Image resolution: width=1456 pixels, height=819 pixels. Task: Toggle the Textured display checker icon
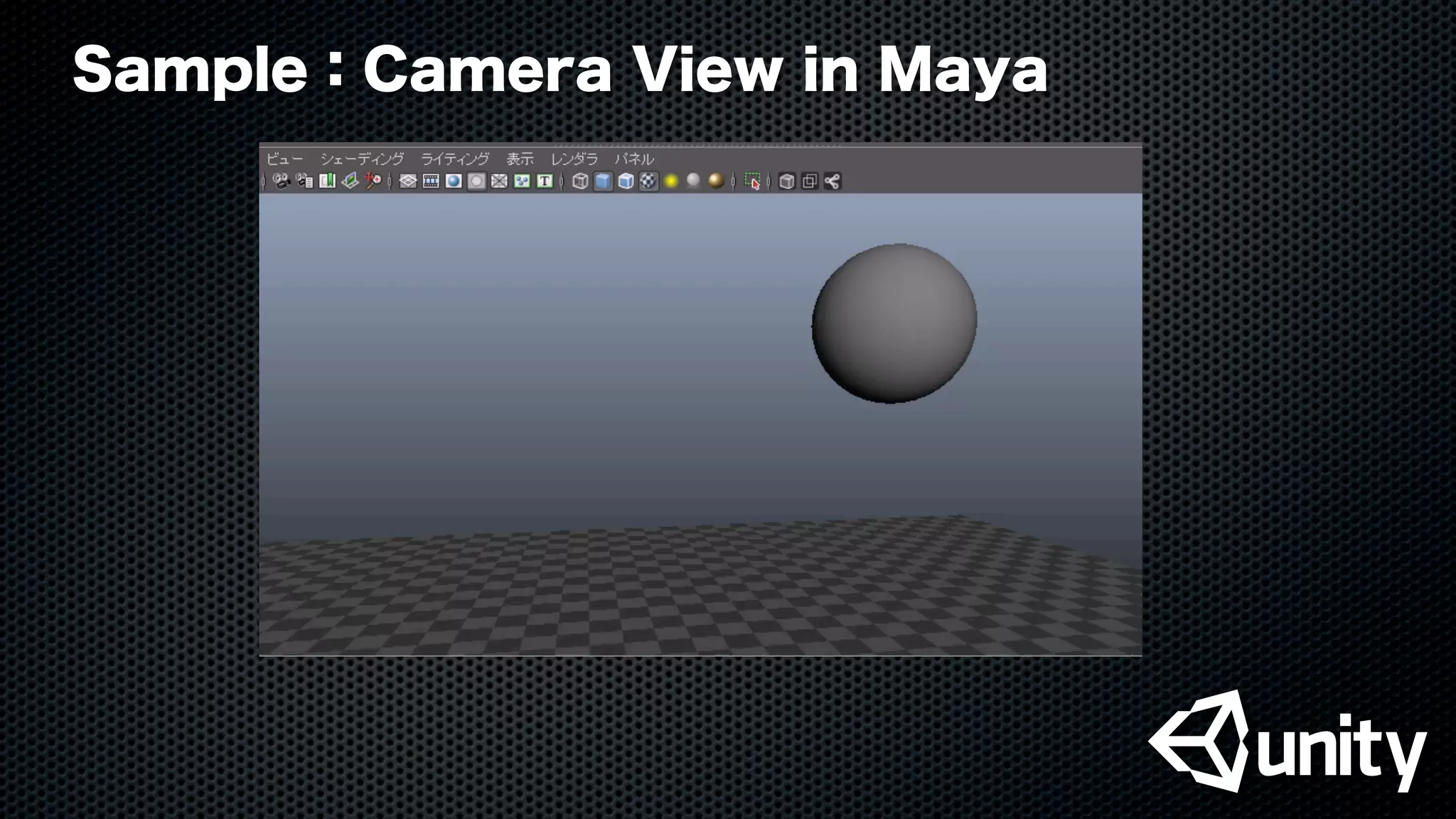tap(648, 181)
